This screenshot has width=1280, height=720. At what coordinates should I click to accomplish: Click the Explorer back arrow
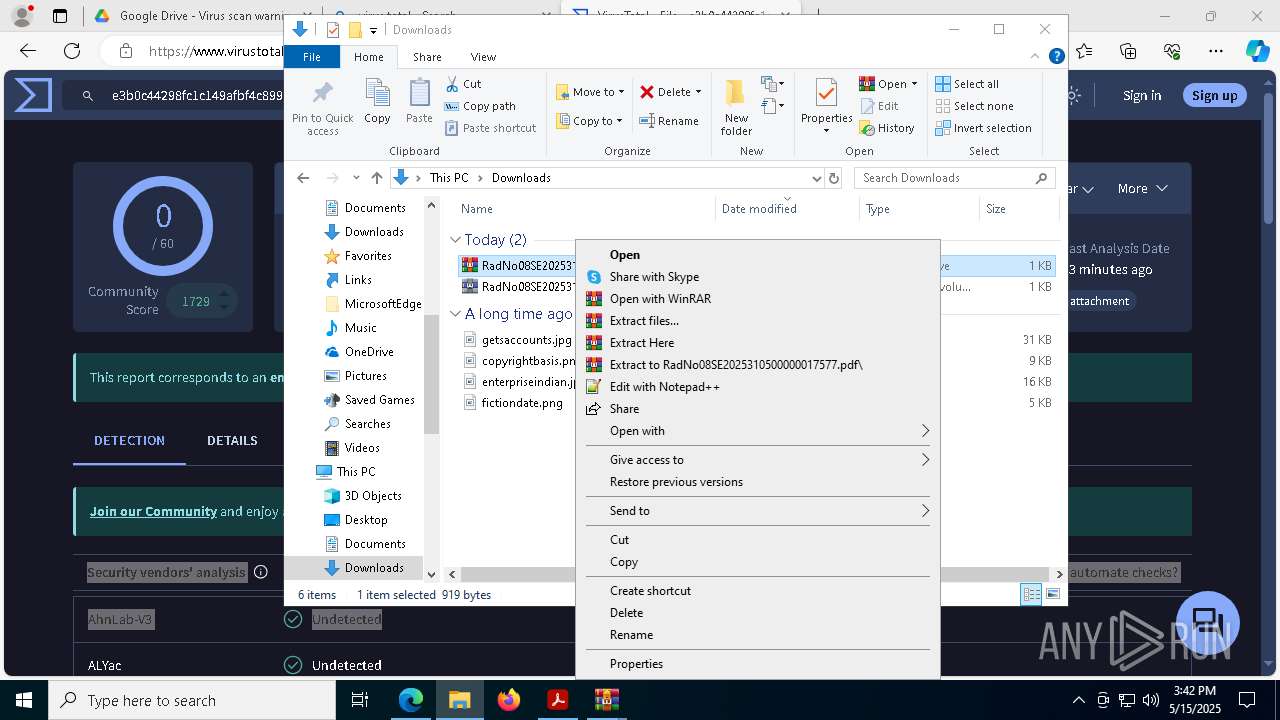point(303,178)
